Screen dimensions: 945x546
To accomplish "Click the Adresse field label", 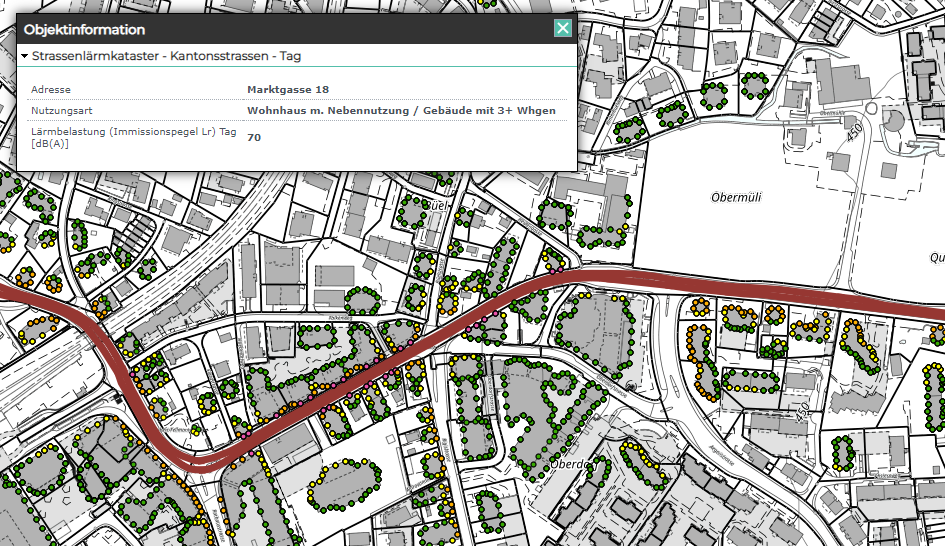I will (51, 90).
